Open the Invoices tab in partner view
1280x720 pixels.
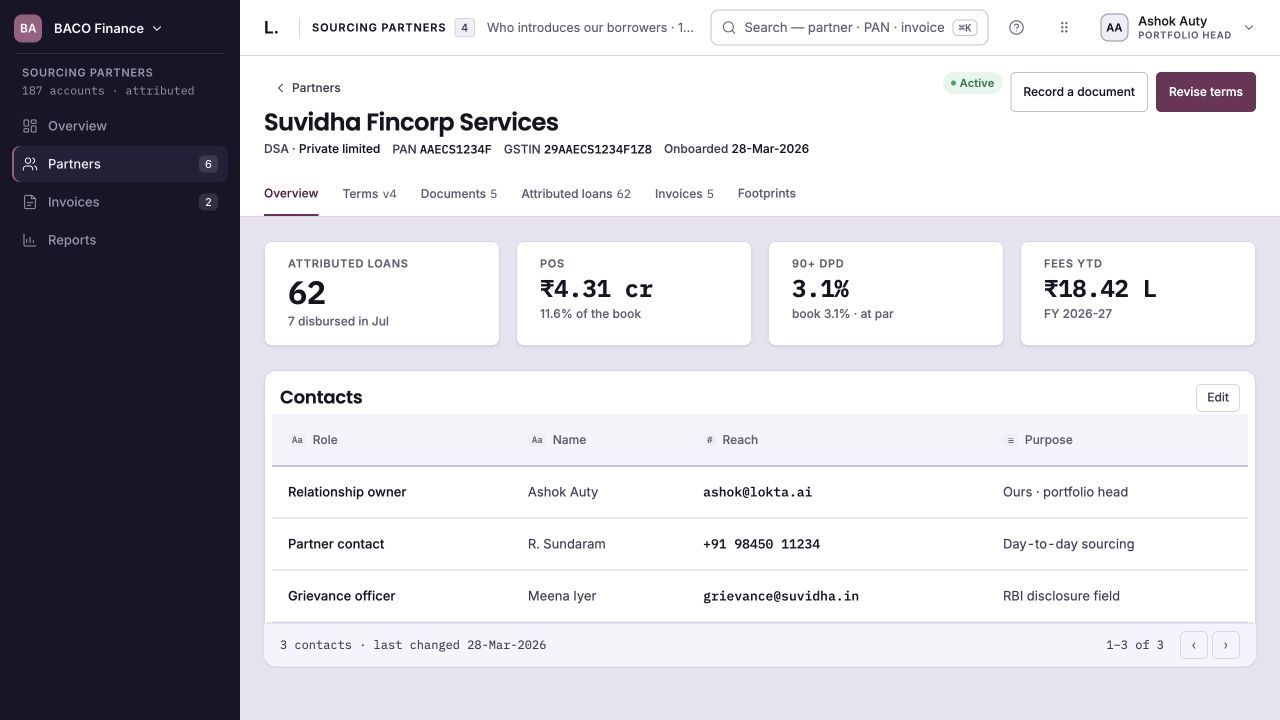pos(684,194)
